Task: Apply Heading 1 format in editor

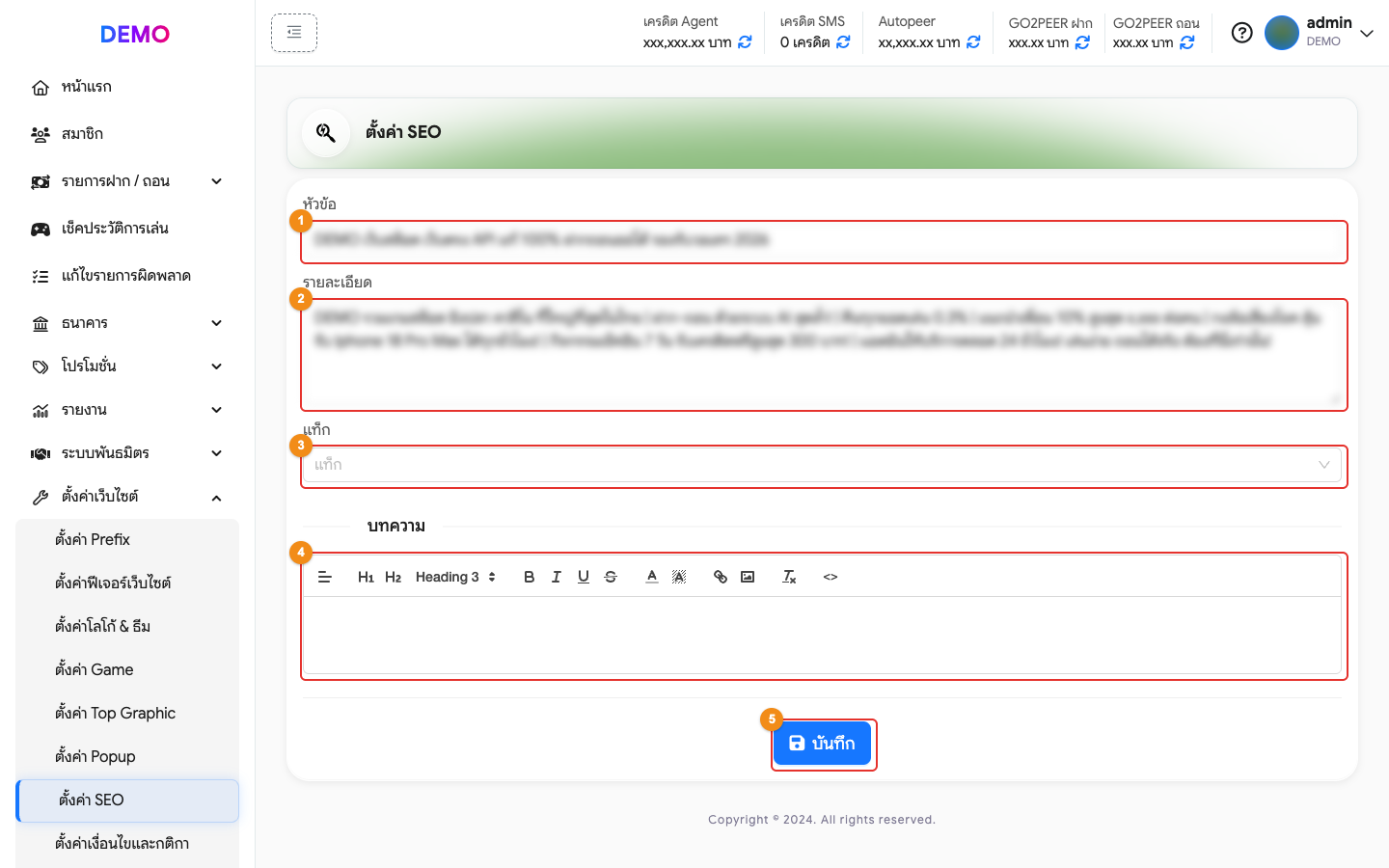Action: pyautogui.click(x=366, y=577)
